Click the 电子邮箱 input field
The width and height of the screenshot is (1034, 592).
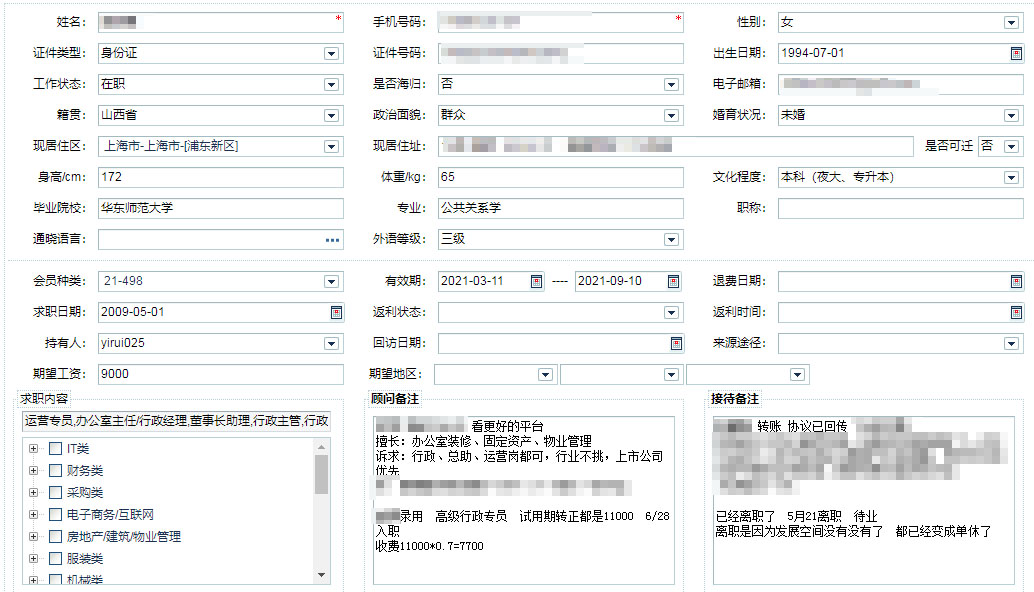[x=901, y=84]
